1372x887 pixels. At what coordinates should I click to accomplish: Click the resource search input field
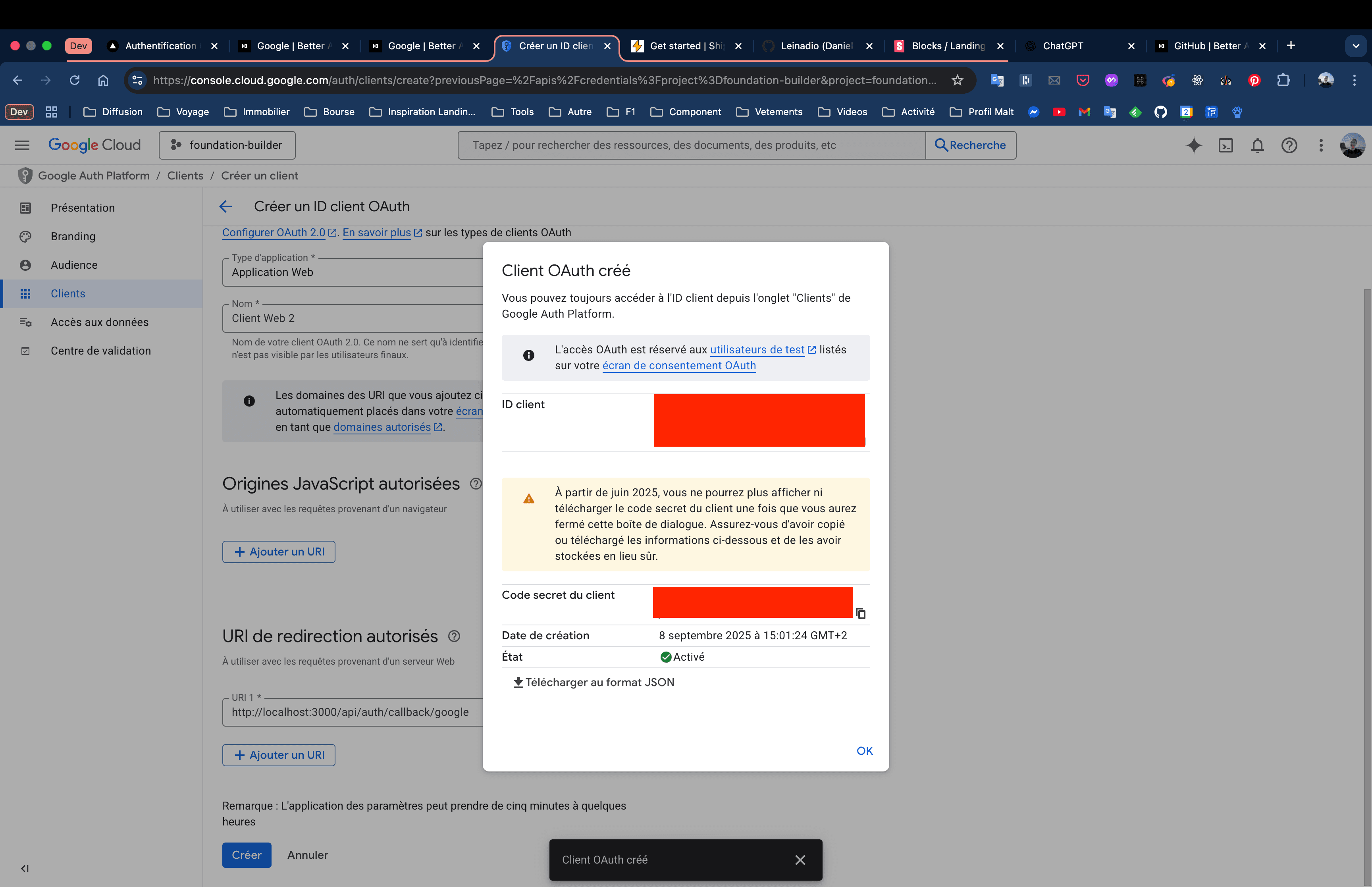pos(691,145)
